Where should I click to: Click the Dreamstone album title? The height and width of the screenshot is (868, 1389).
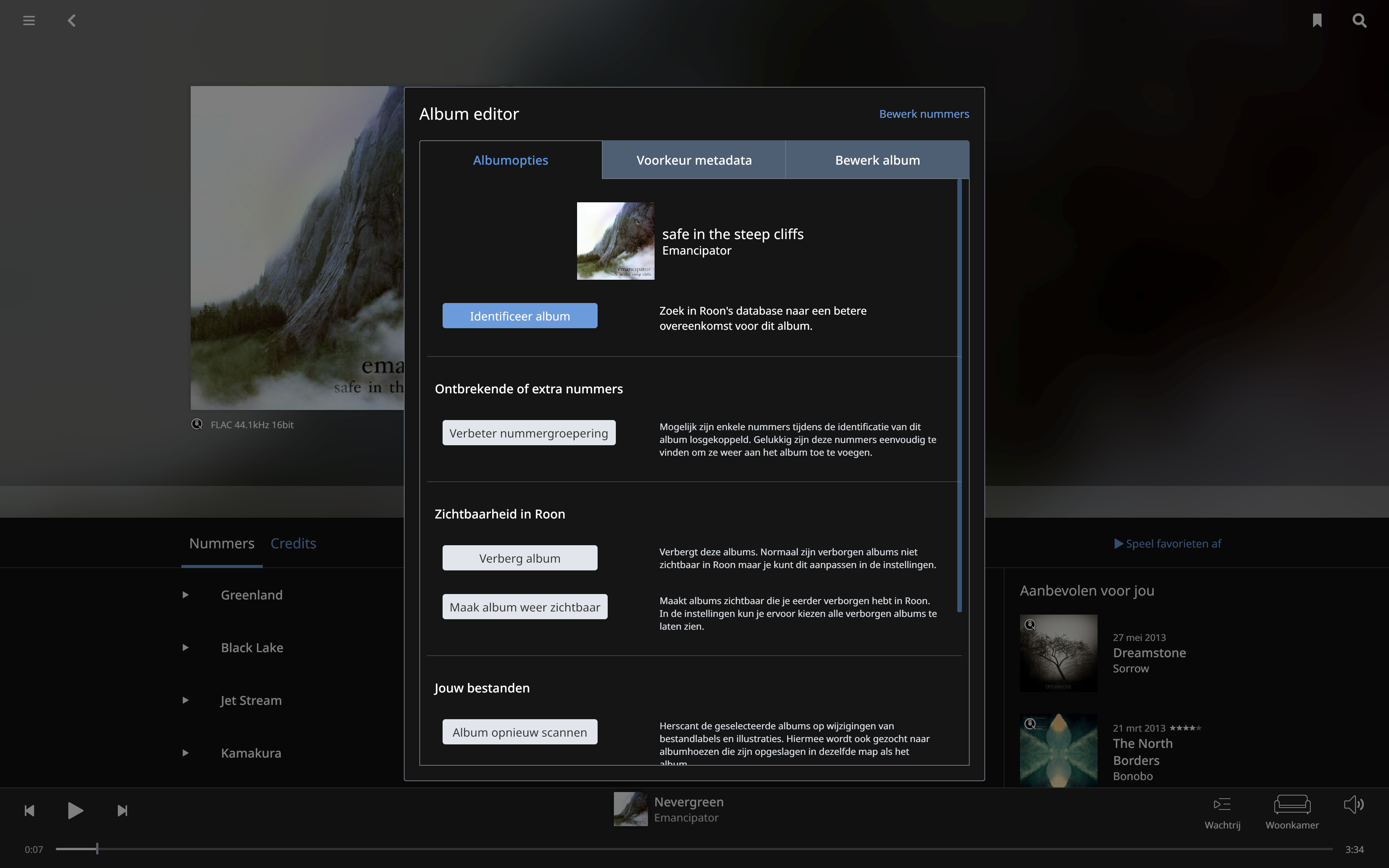(x=1149, y=653)
